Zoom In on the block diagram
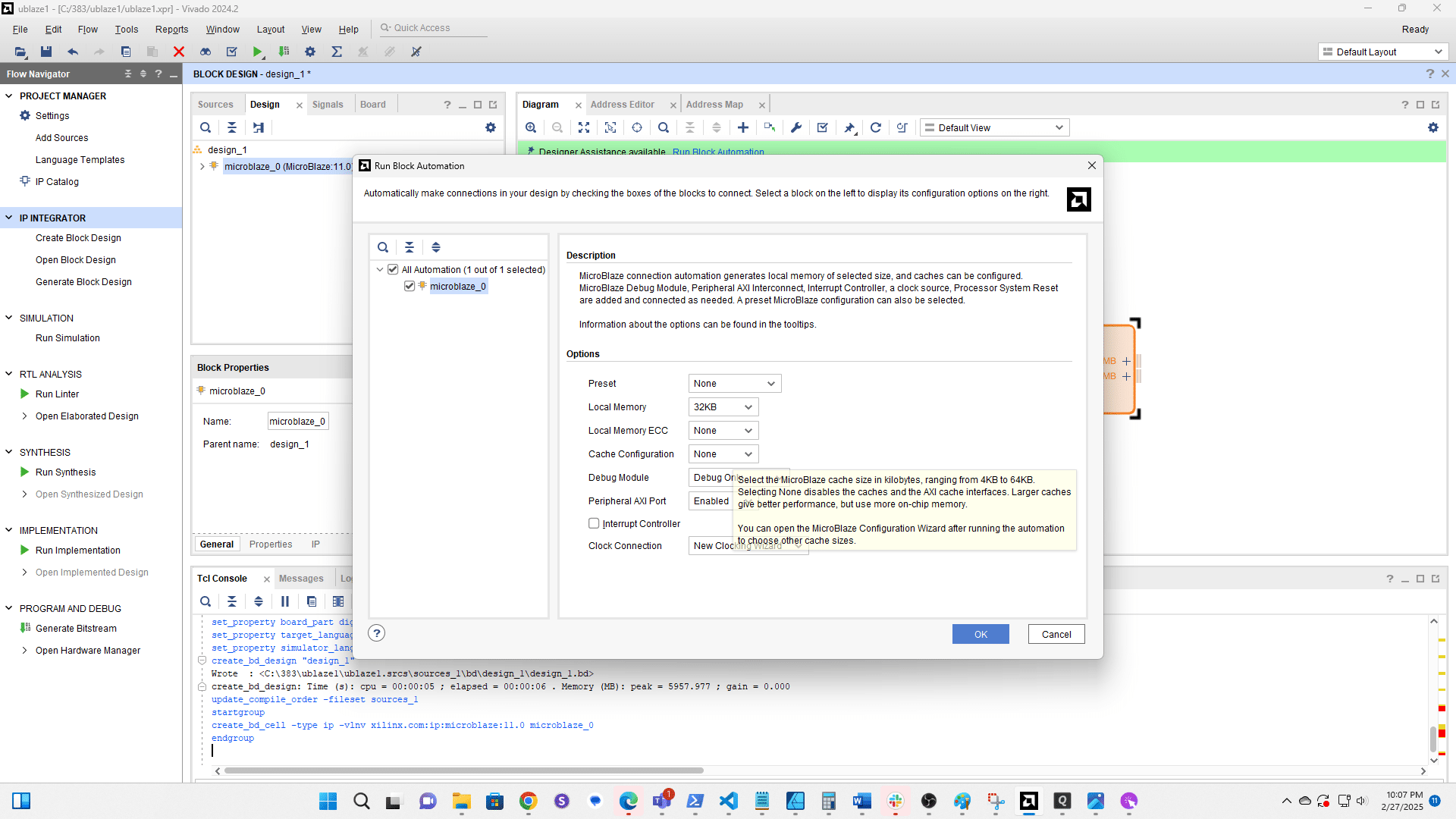The image size is (1456, 819). click(x=531, y=127)
